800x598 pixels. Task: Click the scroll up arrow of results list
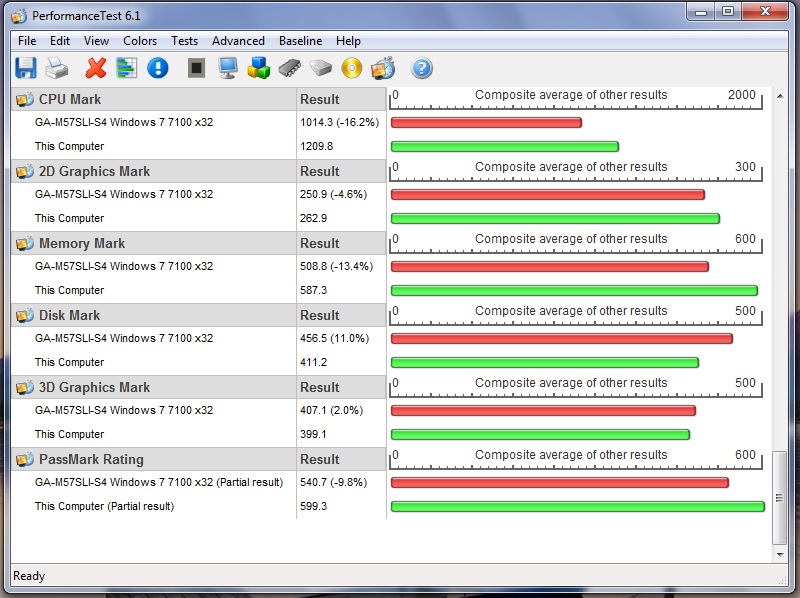(780, 96)
